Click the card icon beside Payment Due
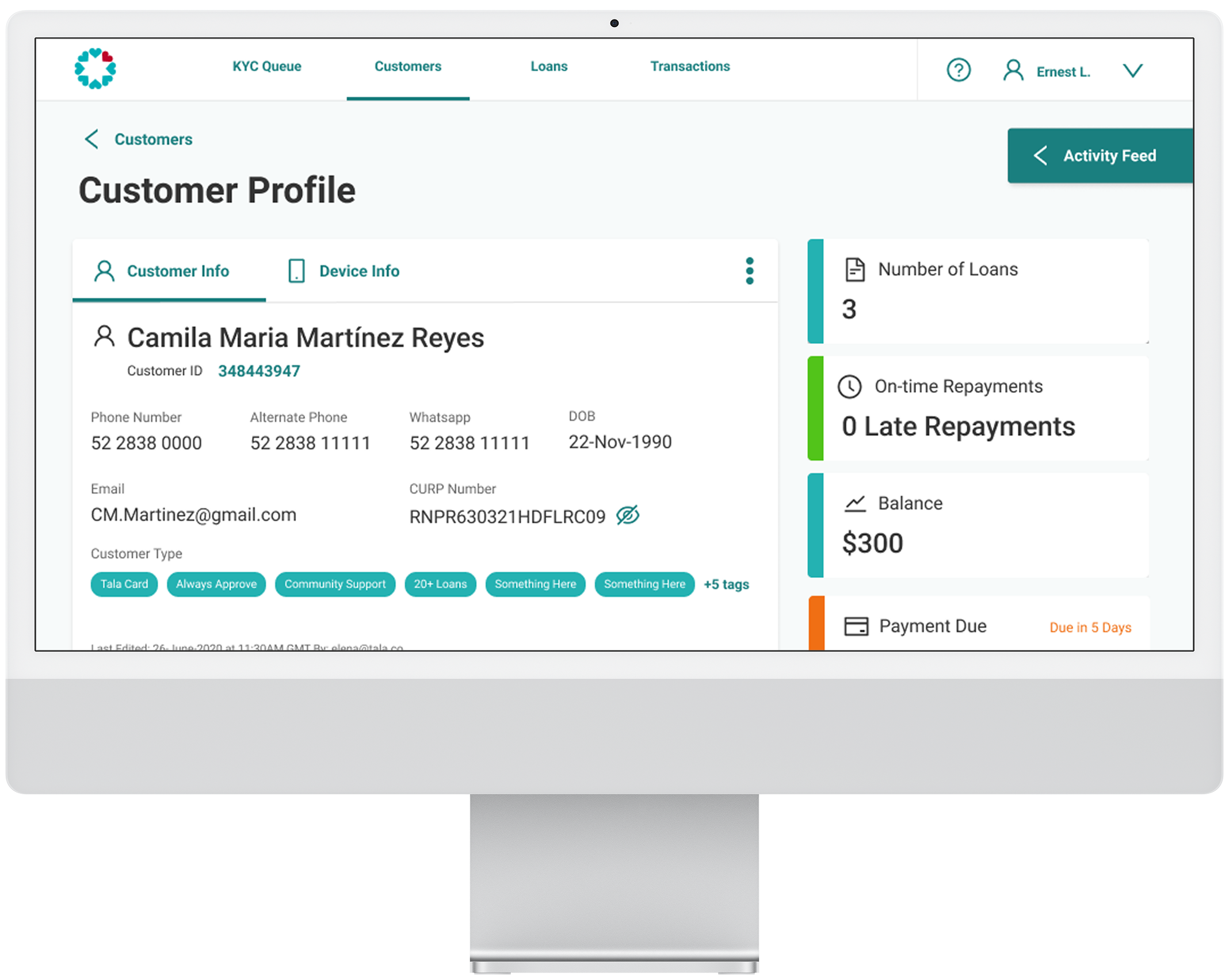Image resolution: width=1229 pixels, height=980 pixels. pos(856,626)
